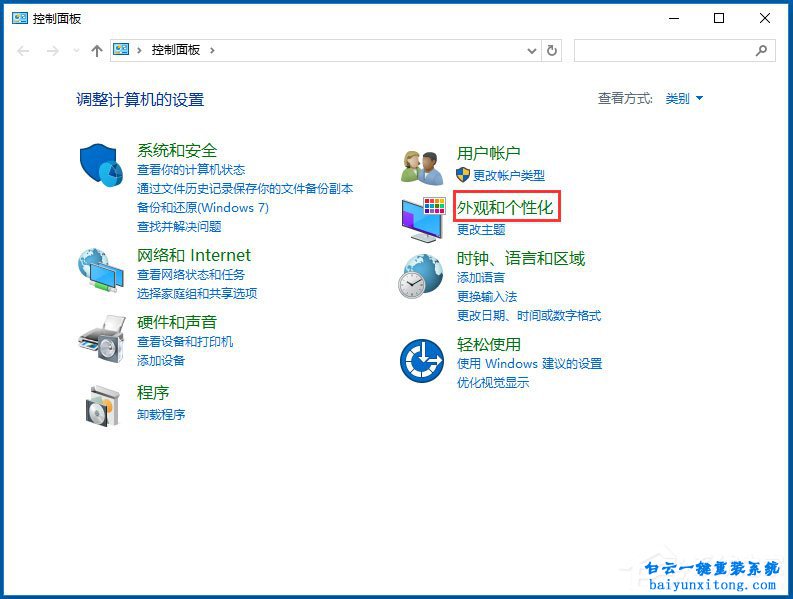Click the Clock, Language and Region globe-clock icon
Screen dimensions: 793x599
tap(421, 276)
